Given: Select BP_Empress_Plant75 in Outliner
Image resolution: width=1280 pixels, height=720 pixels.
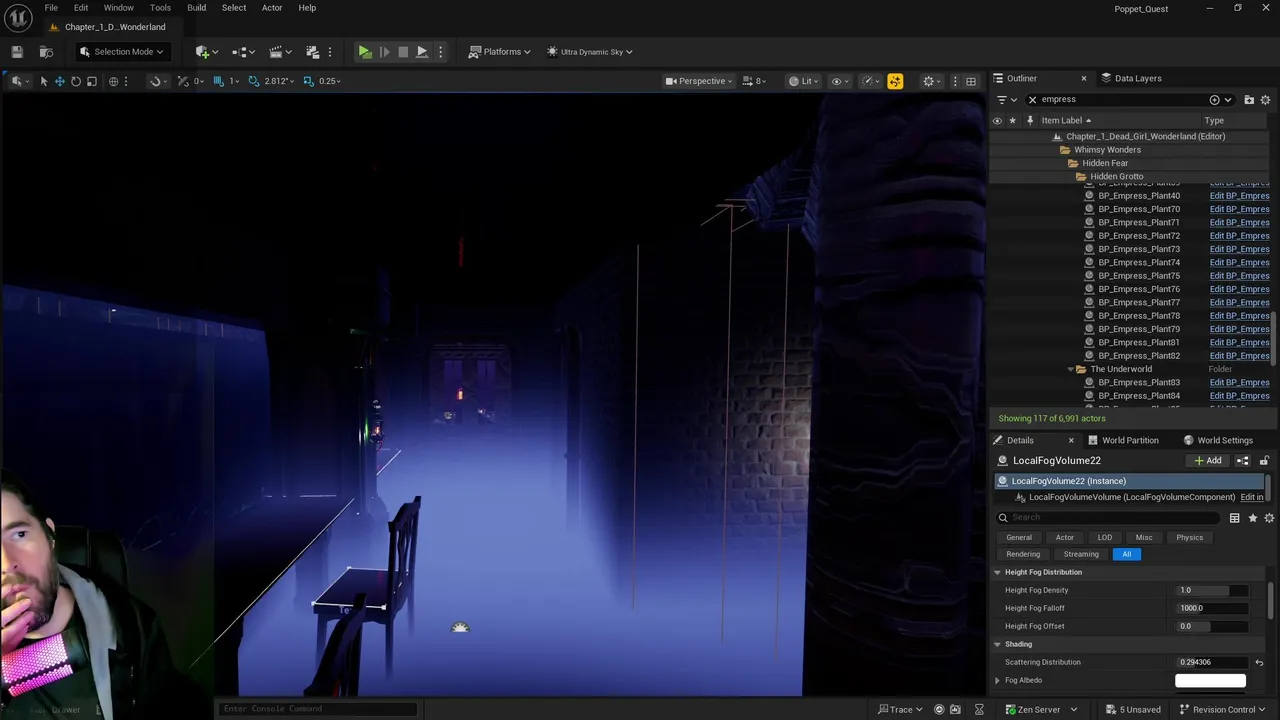Looking at the screenshot, I should coord(1139,276).
